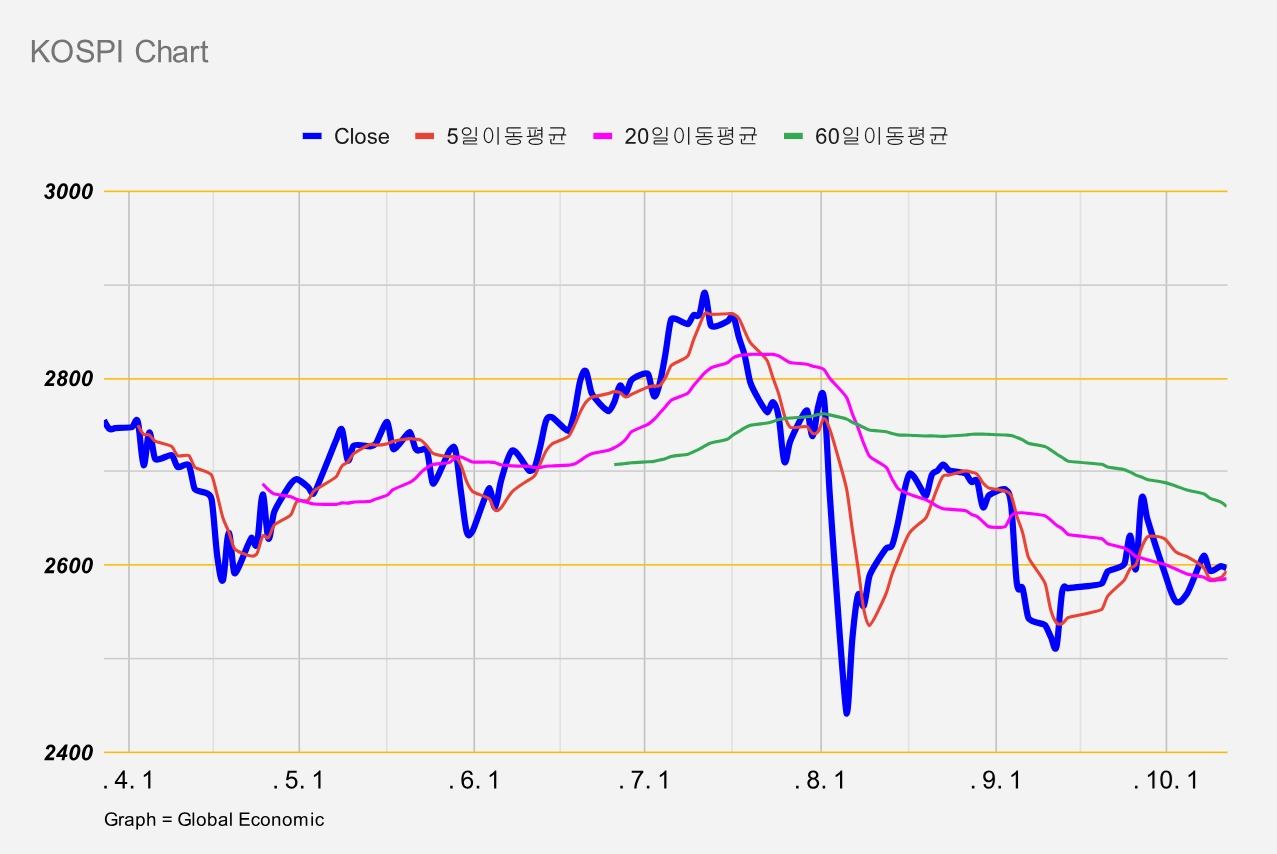The height and width of the screenshot is (854, 1277).
Task: Click the blue Close legend swatch
Action: click(312, 137)
